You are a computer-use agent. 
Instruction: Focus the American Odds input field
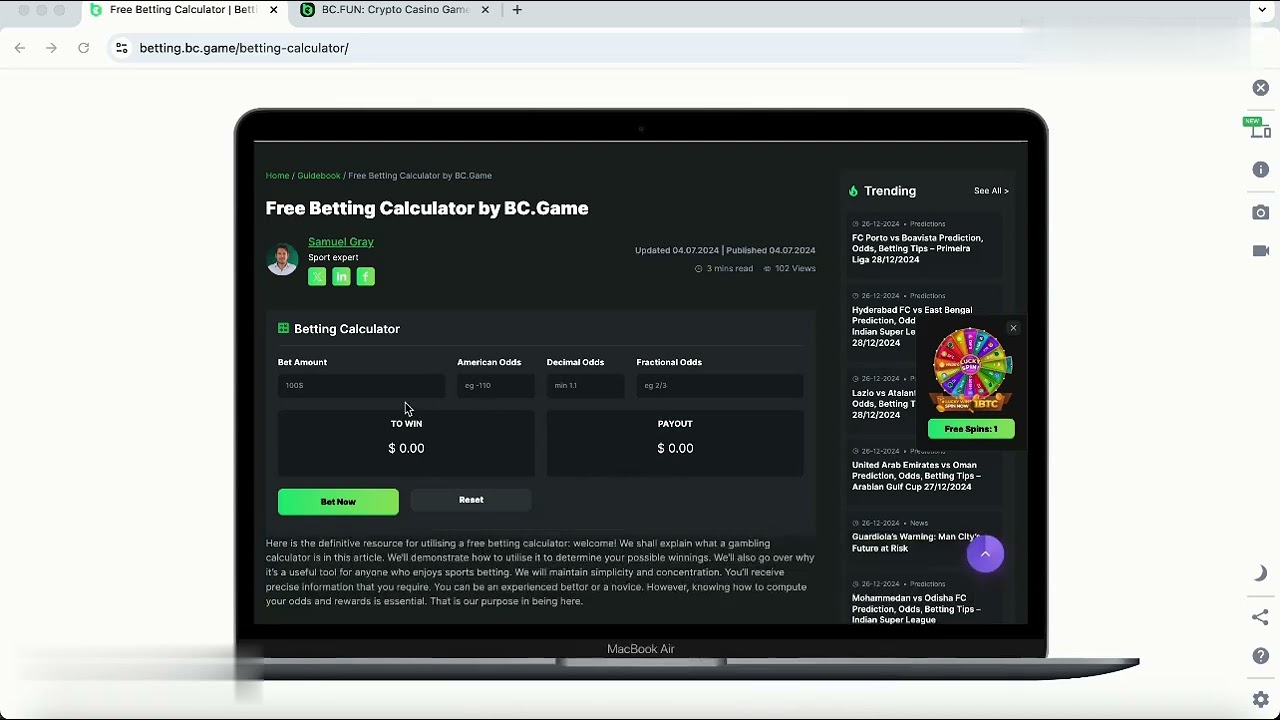[496, 385]
